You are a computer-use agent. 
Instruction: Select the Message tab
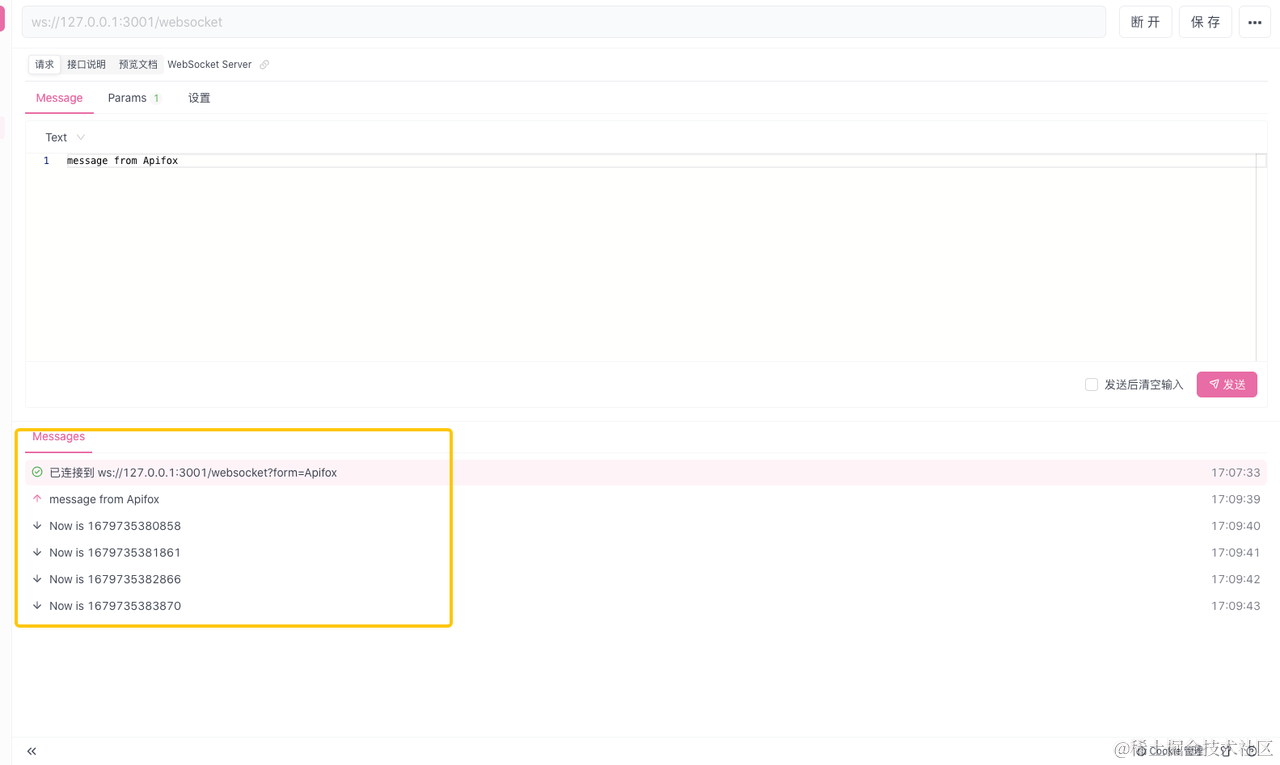click(59, 98)
